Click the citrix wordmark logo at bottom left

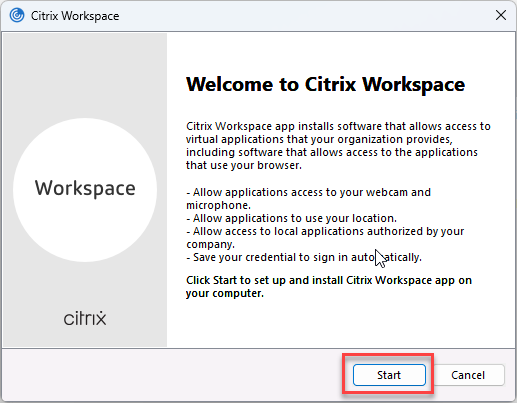coord(85,318)
